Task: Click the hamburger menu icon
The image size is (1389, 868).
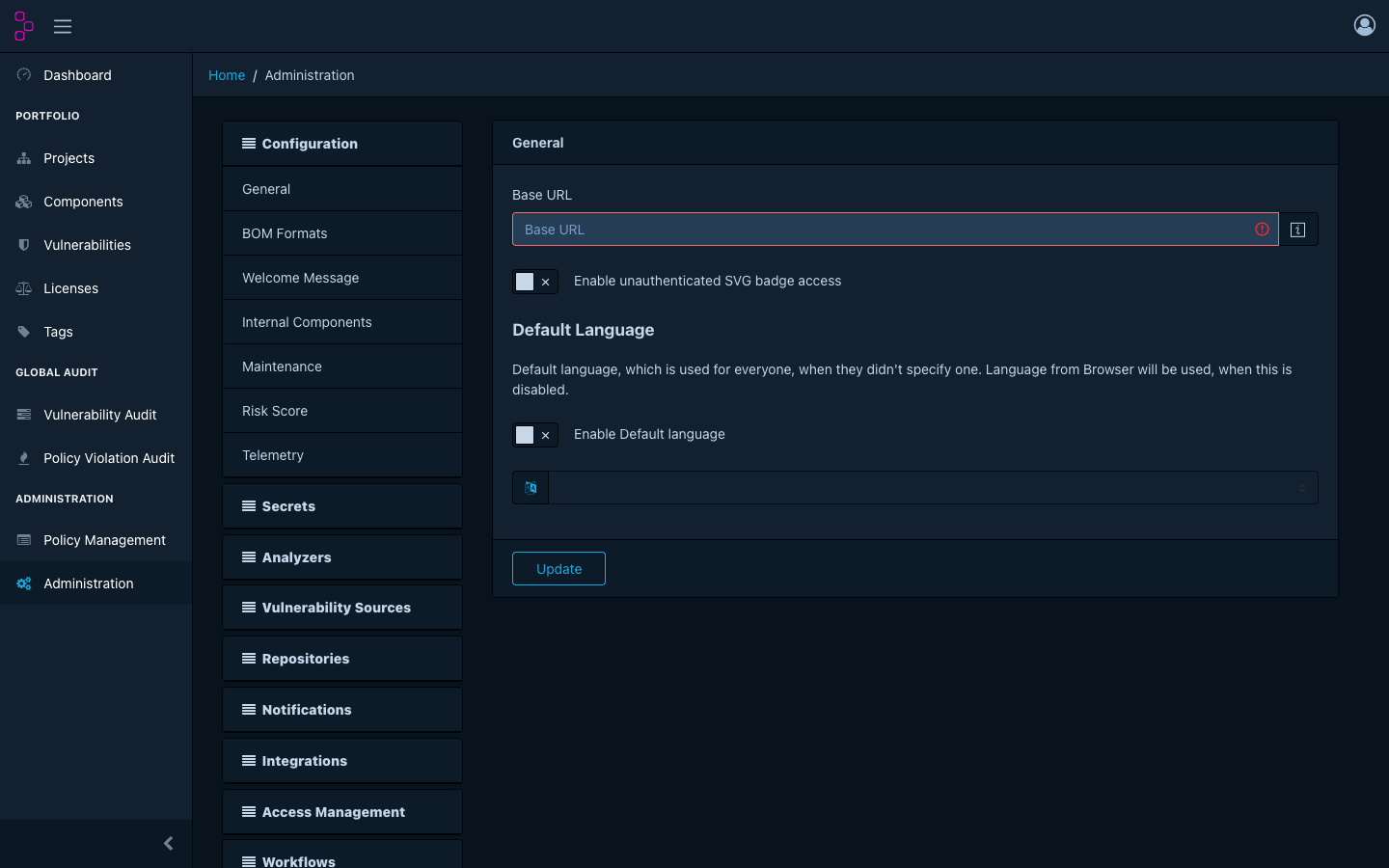Action: pos(63,26)
